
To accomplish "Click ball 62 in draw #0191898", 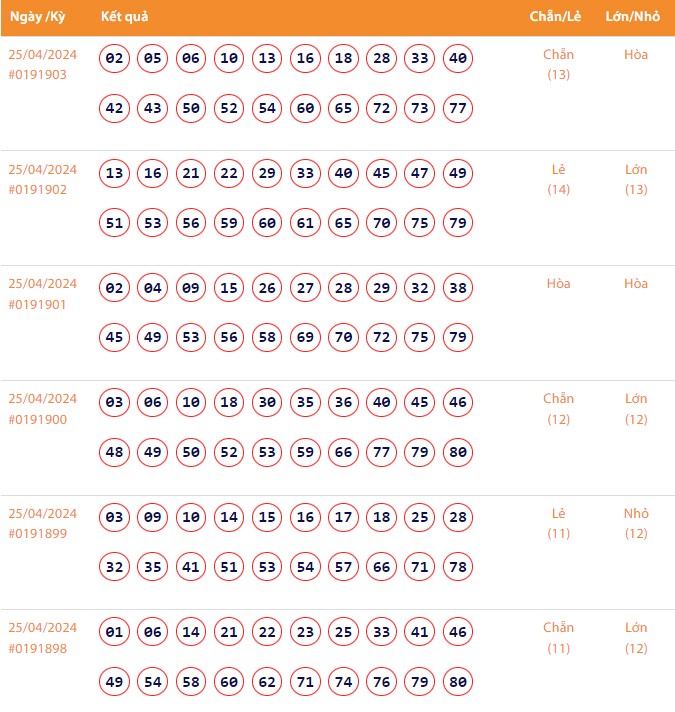I will tap(267, 682).
